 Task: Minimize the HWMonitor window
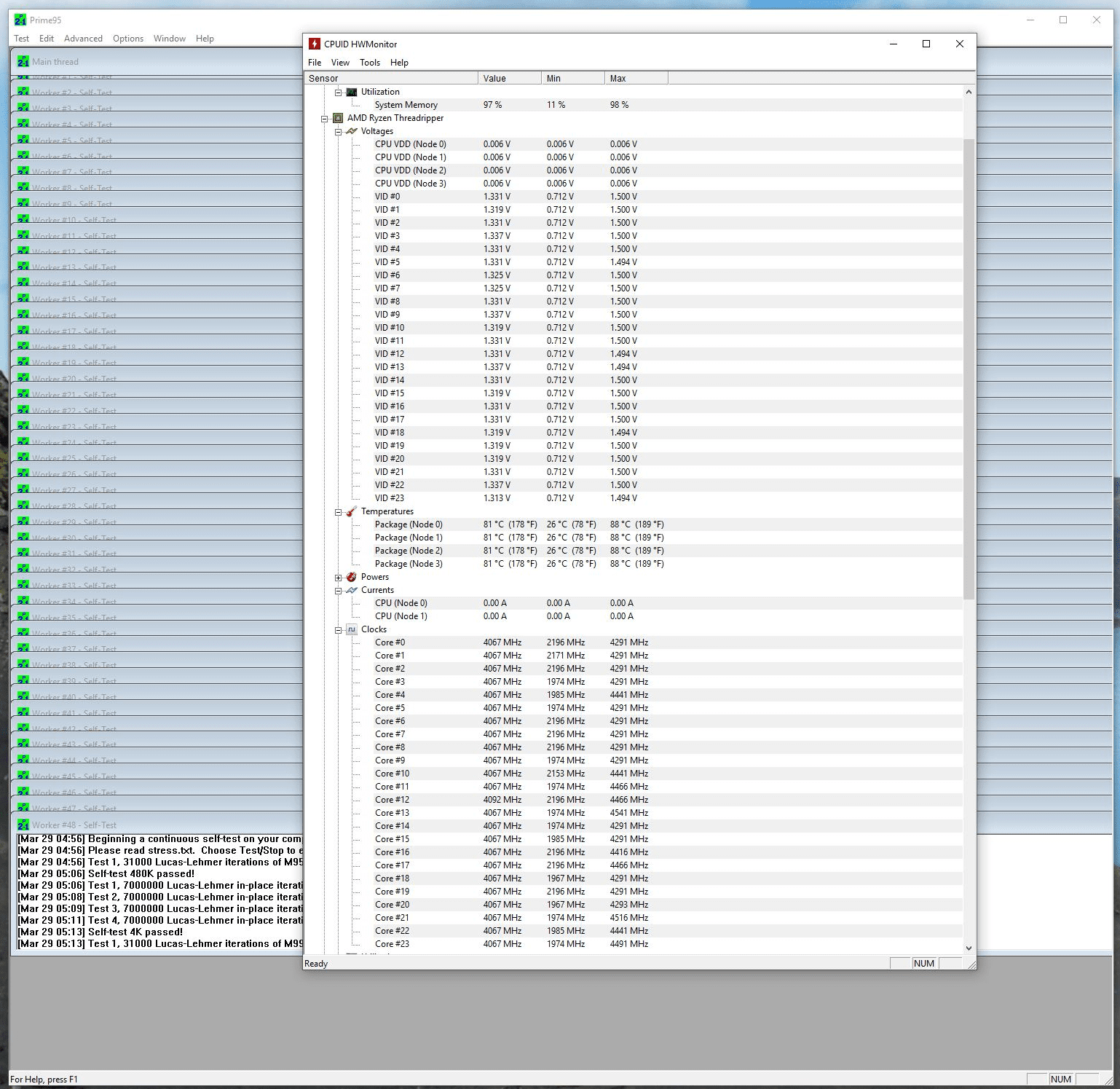[894, 44]
